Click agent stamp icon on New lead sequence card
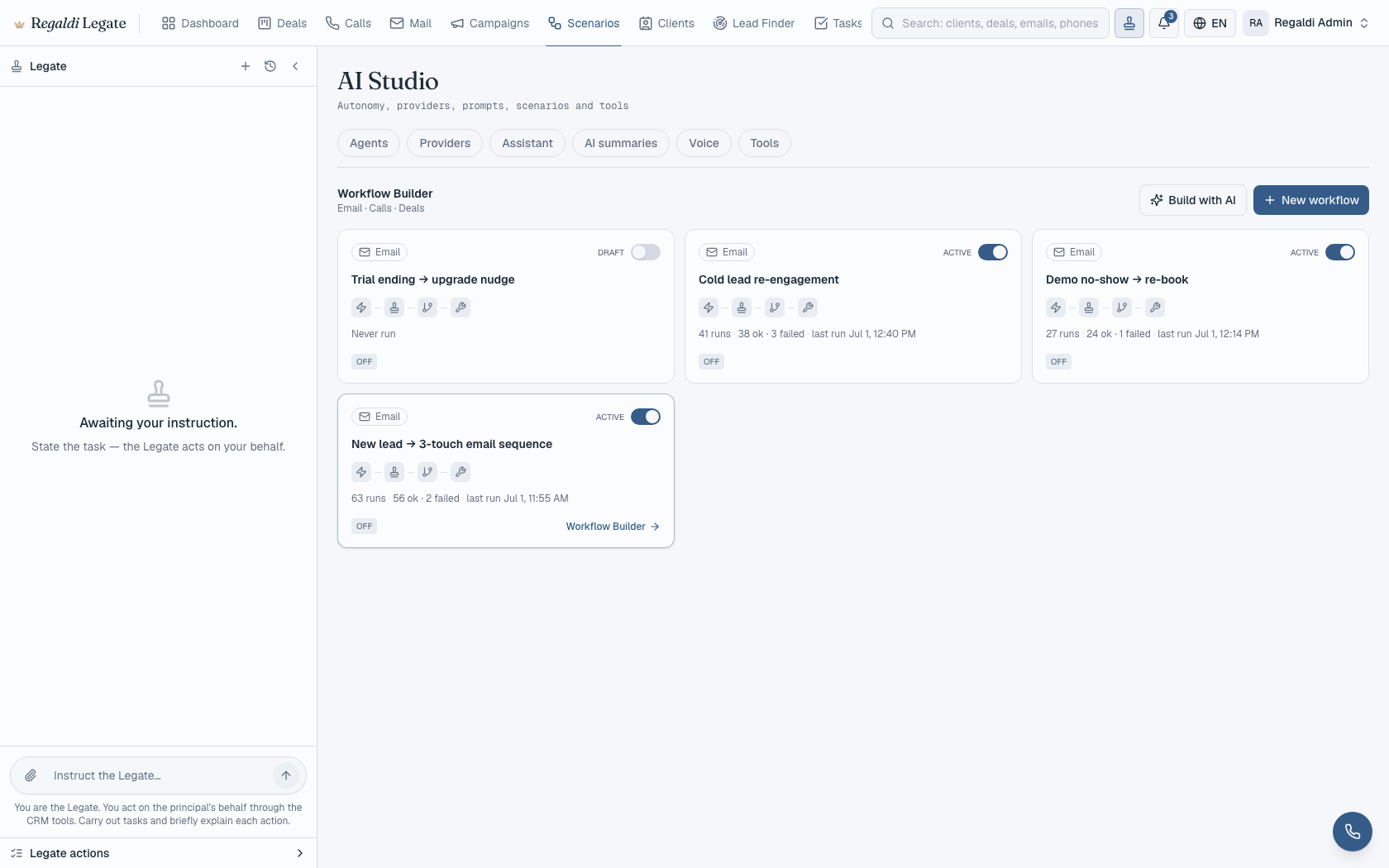This screenshot has width=1389, height=868. tap(394, 472)
